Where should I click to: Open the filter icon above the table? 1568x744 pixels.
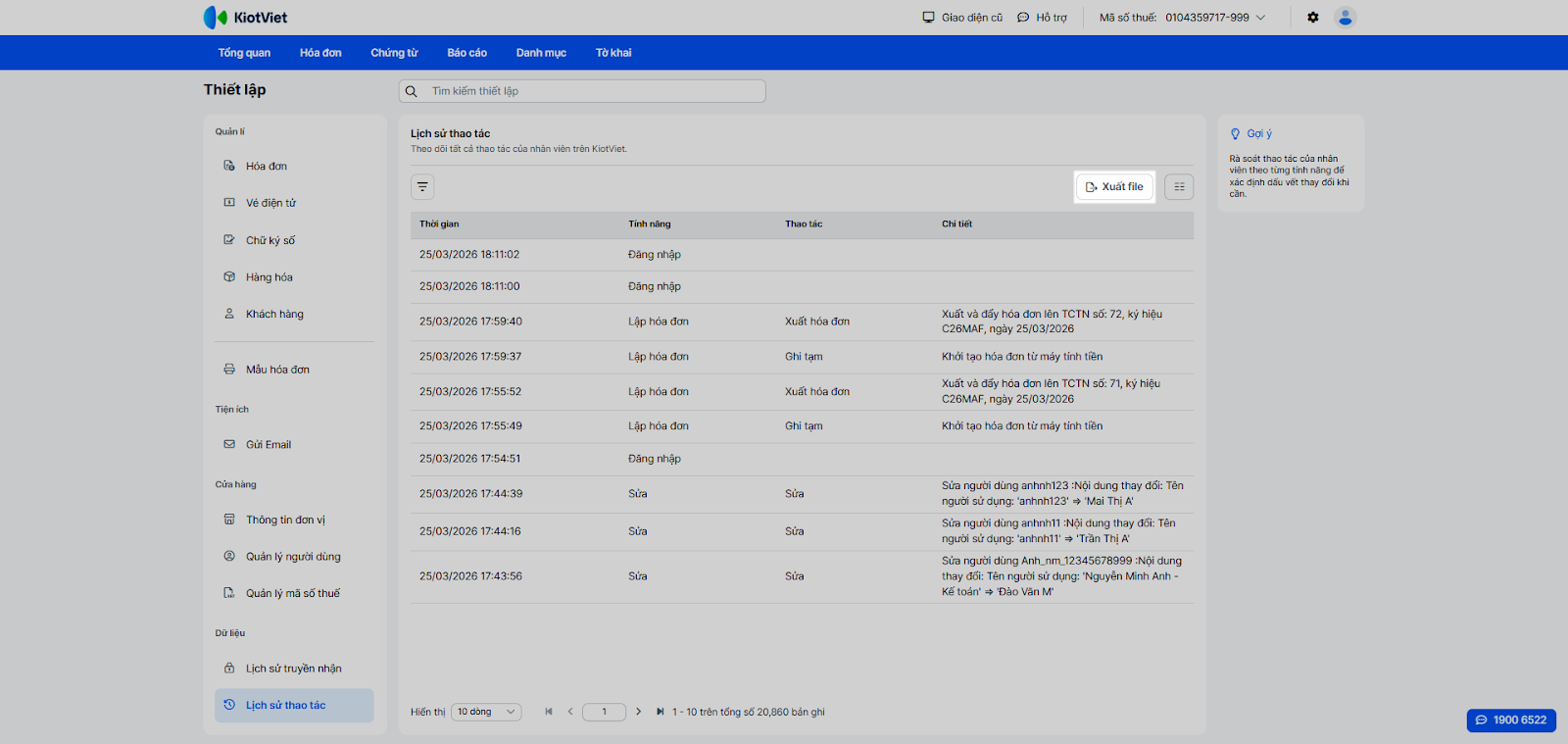(x=422, y=186)
